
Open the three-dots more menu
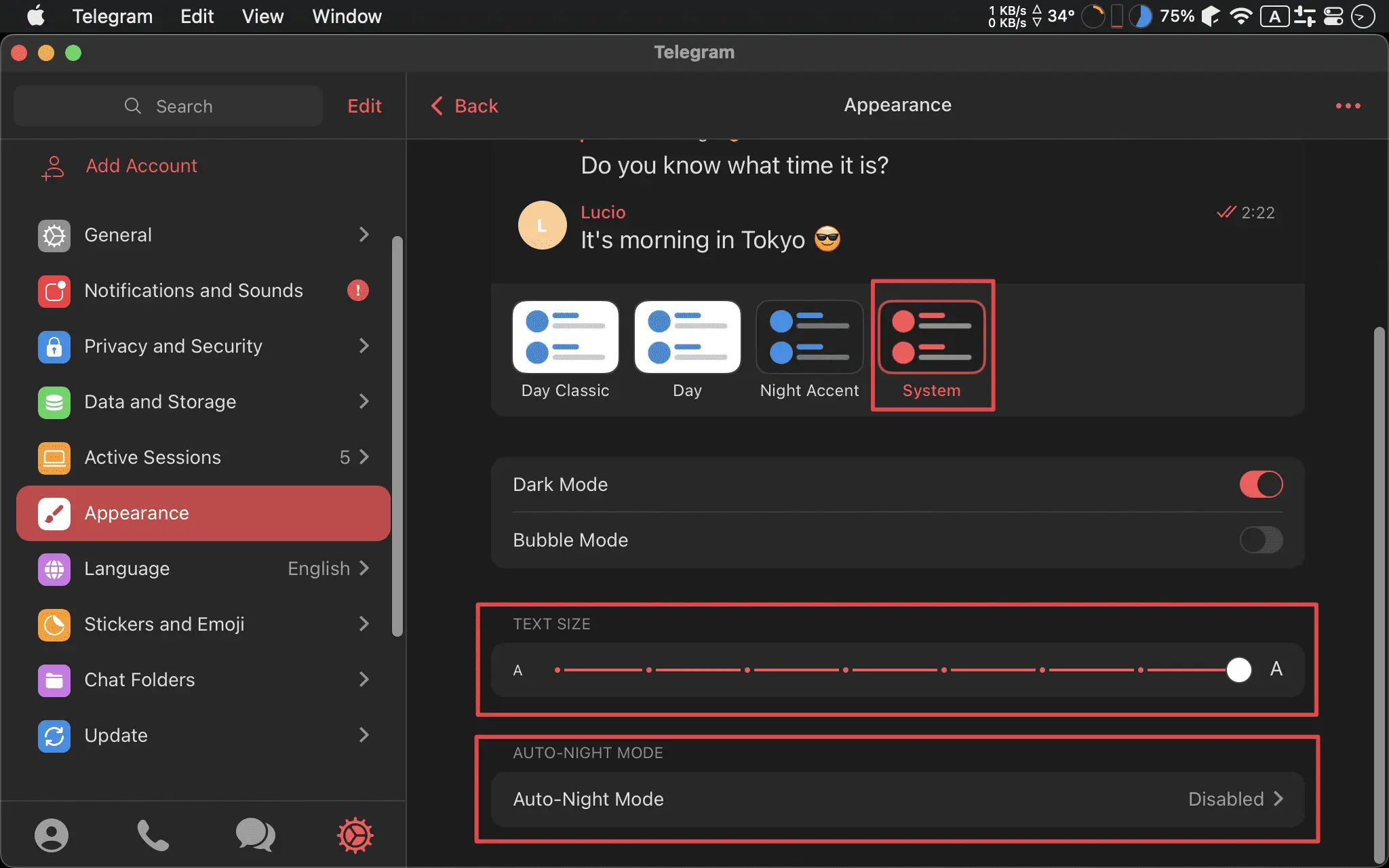pos(1348,106)
